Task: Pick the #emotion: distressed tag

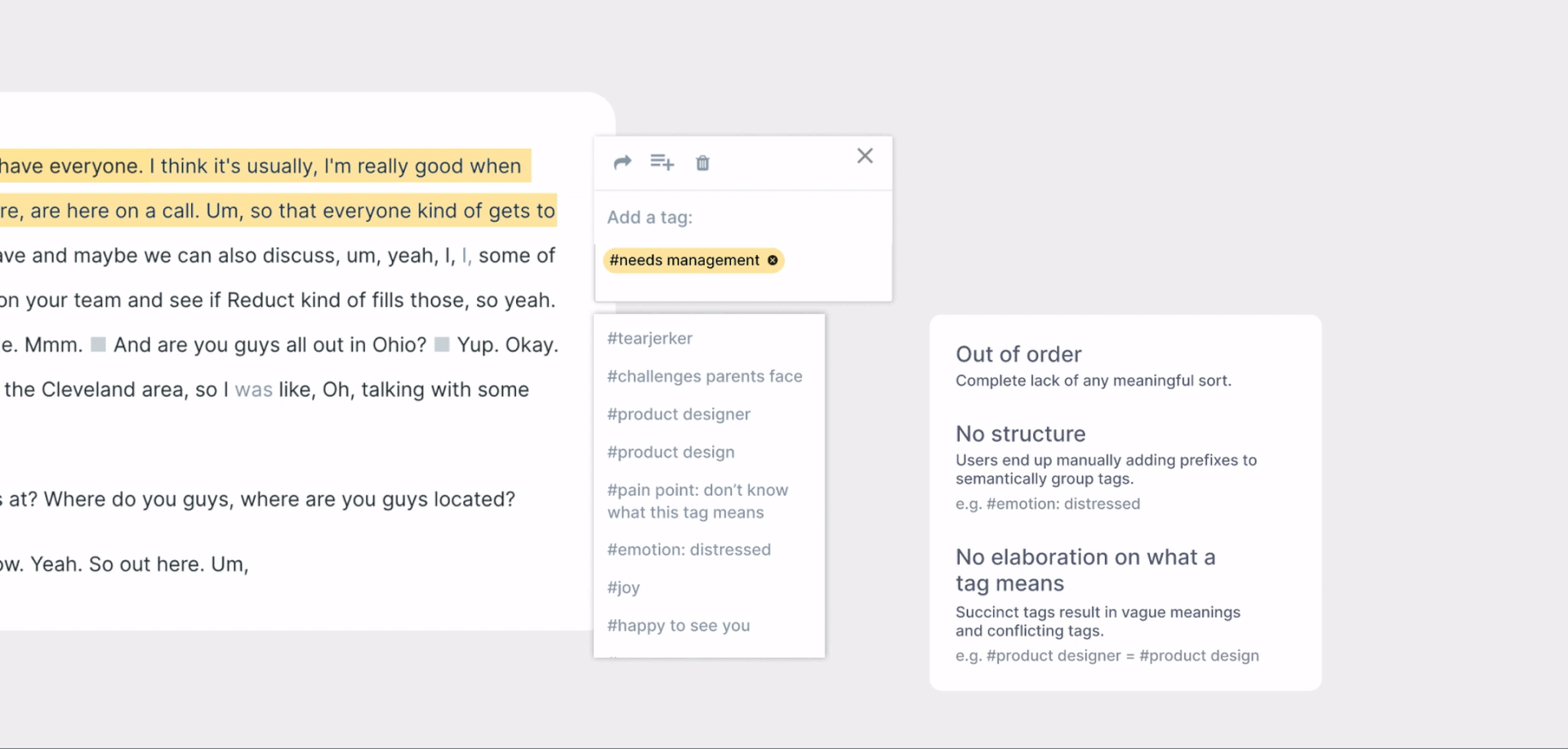Action: click(689, 550)
